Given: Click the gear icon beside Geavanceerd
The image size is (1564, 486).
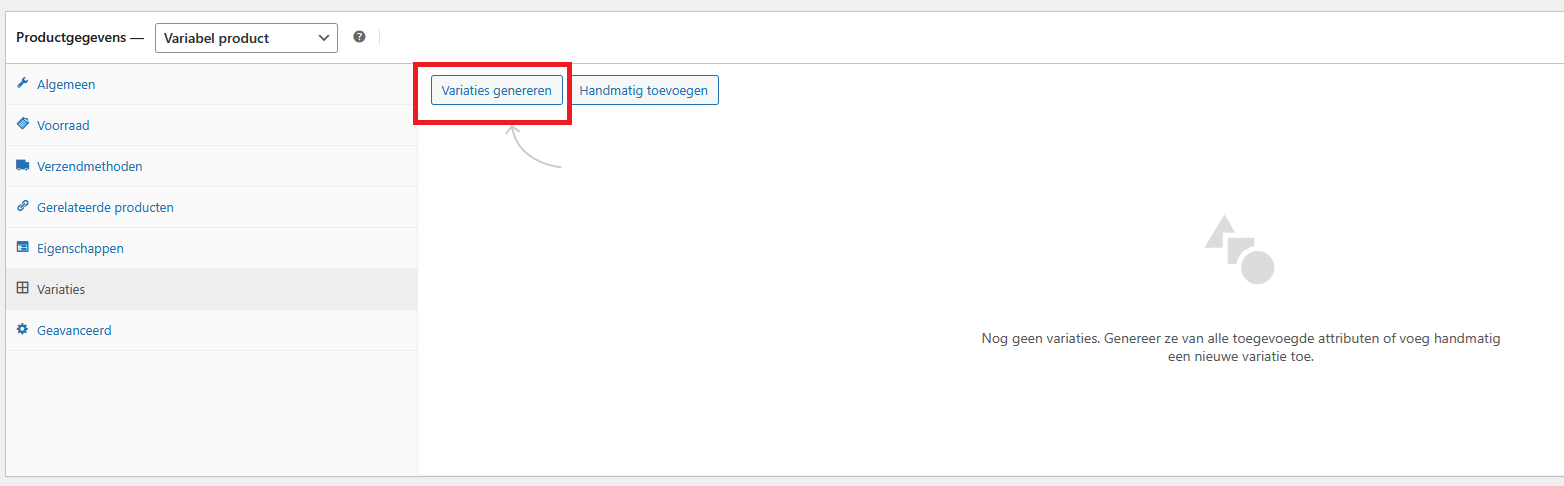Looking at the screenshot, I should tap(23, 330).
